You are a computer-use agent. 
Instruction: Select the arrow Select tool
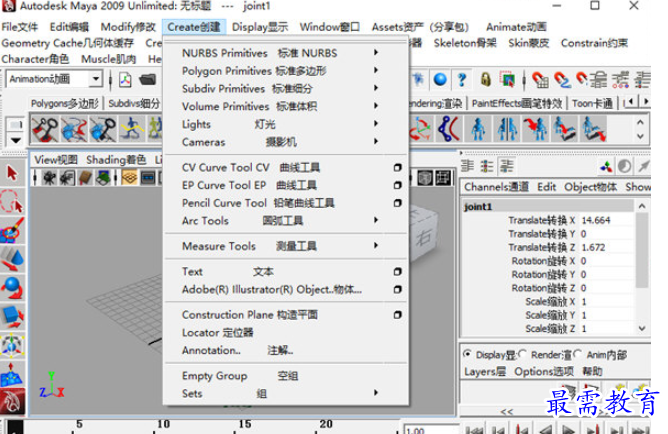point(12,173)
